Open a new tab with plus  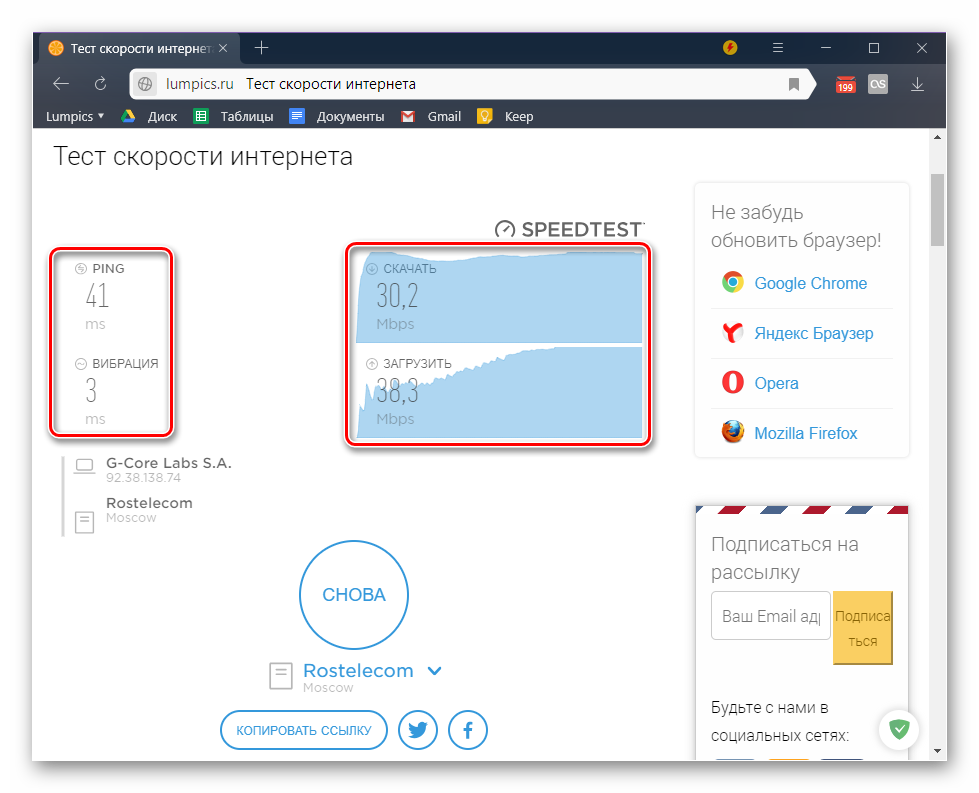[x=262, y=47]
